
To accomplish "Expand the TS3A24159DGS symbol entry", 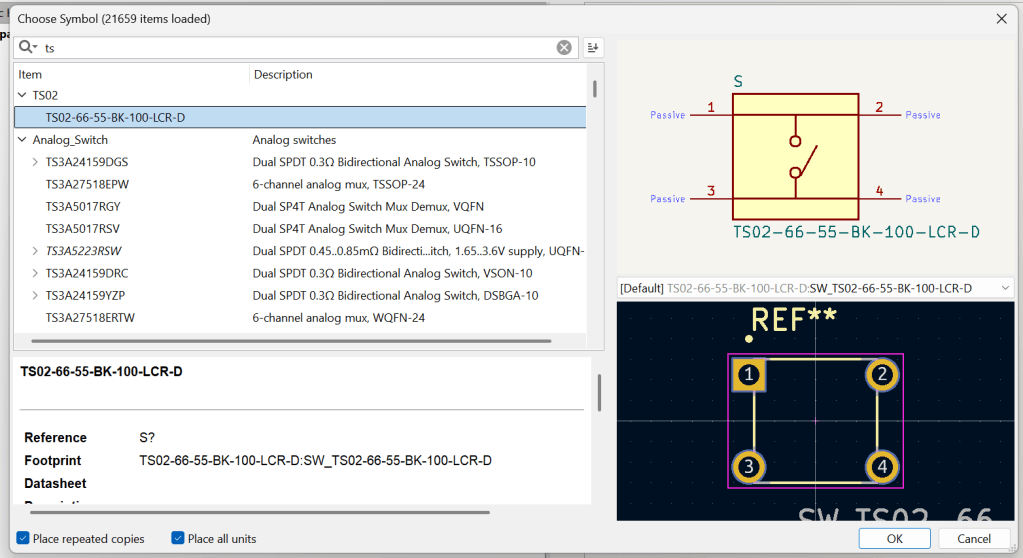I will pyautogui.click(x=35, y=162).
